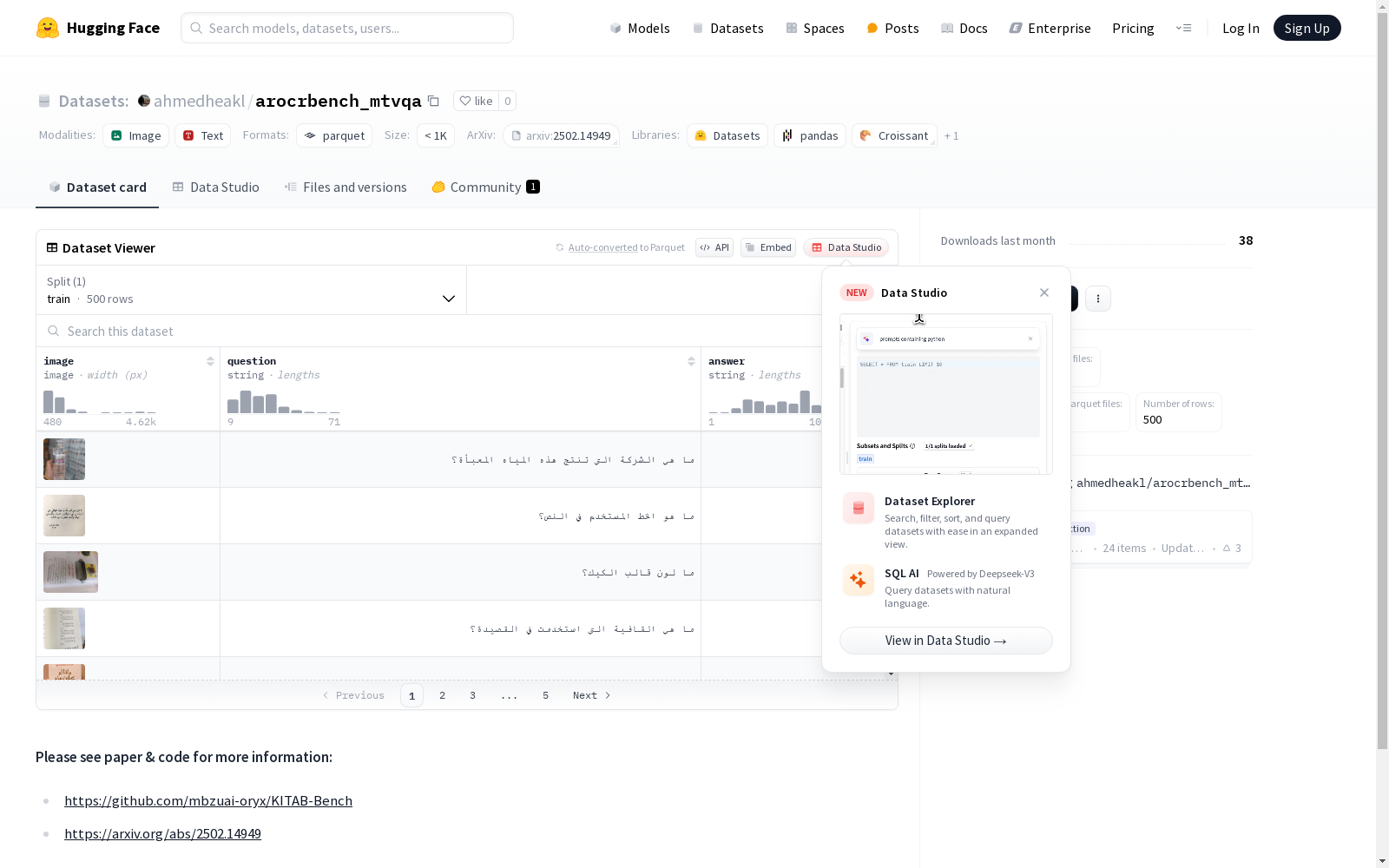
Task: Focus the main search models field
Action: click(347, 28)
